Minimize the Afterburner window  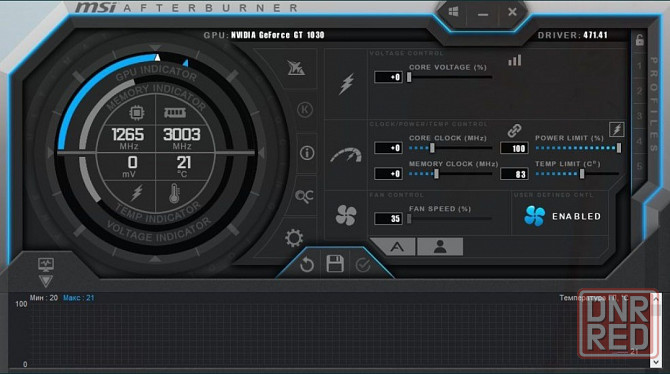[x=483, y=14]
